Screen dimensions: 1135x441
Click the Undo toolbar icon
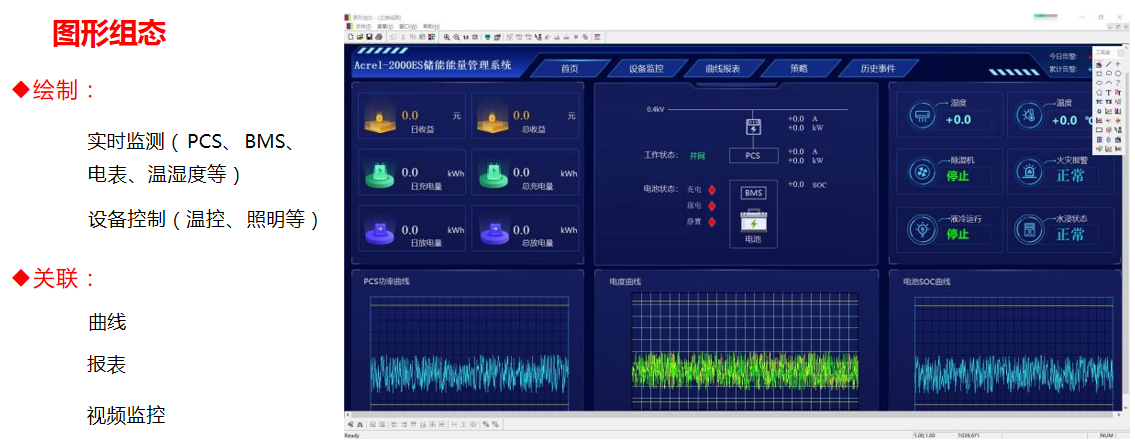(x=393, y=37)
